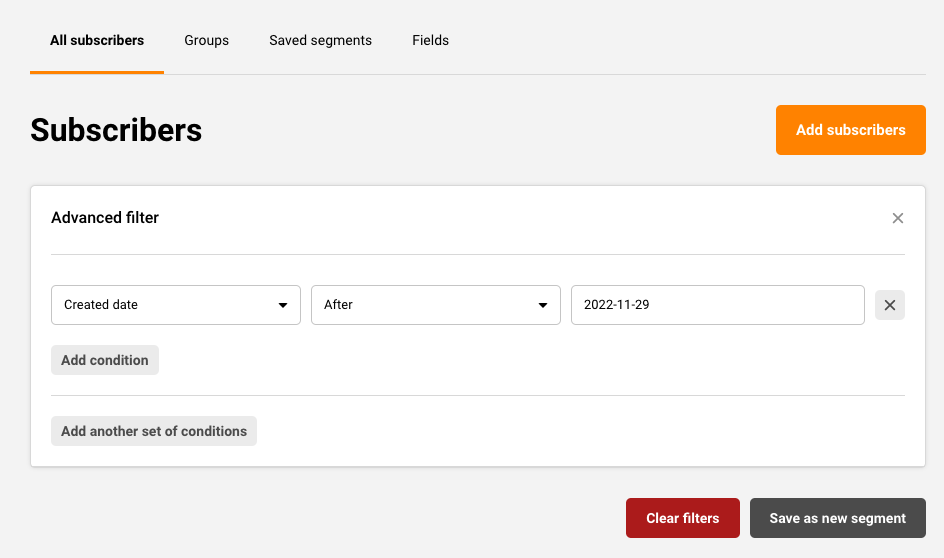Remove the Created date condition row

click(889, 305)
